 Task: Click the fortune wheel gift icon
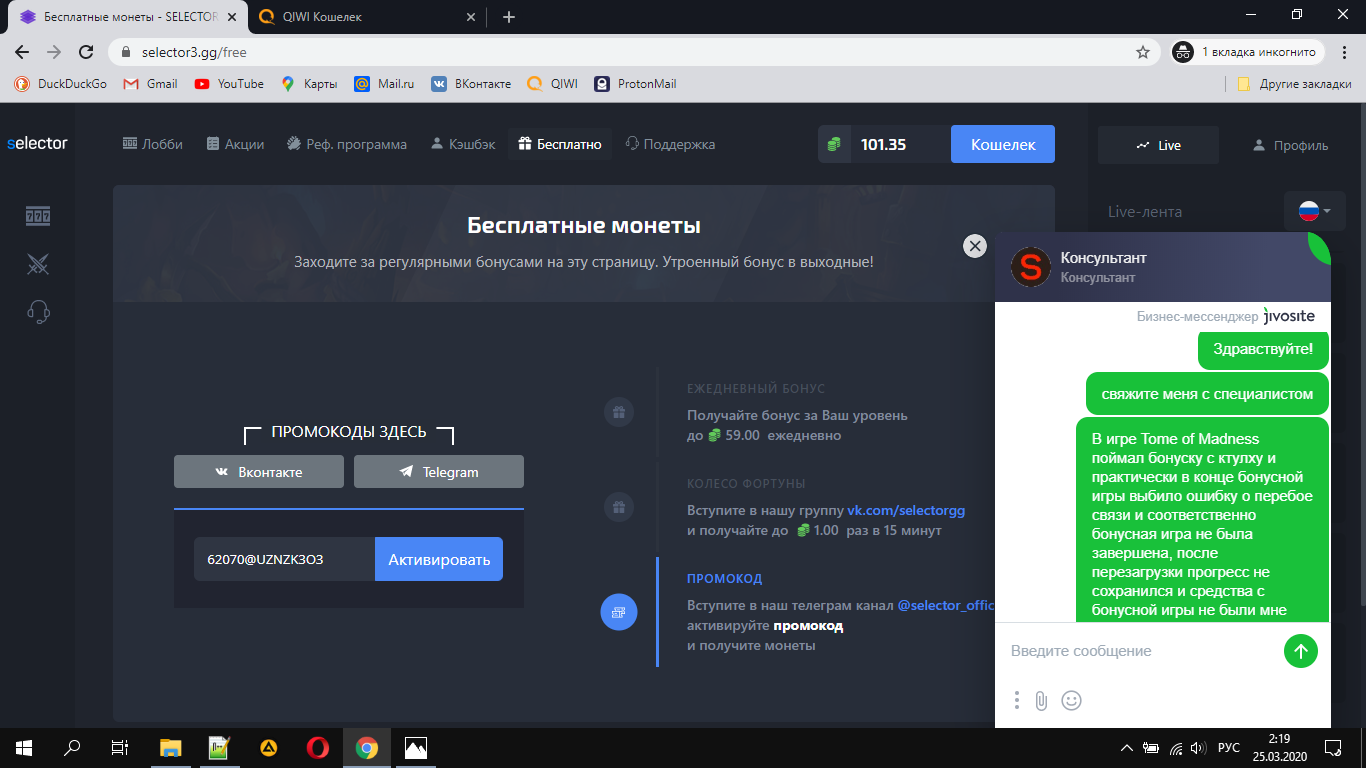point(619,507)
